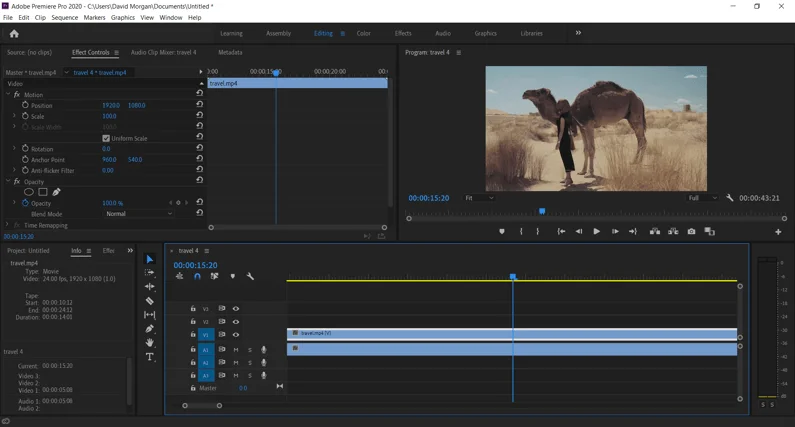Pick the Pen tool in the tools panel
Viewport: 795px width, 427px height.
click(x=150, y=329)
